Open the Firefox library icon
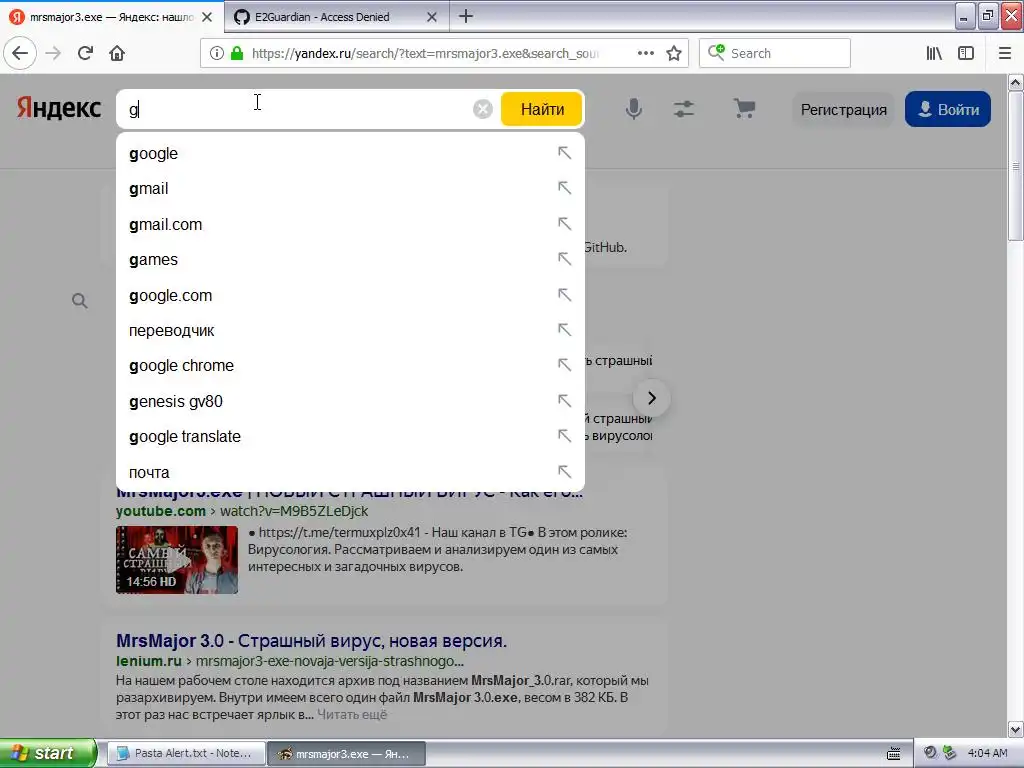1024x768 pixels. (x=934, y=54)
